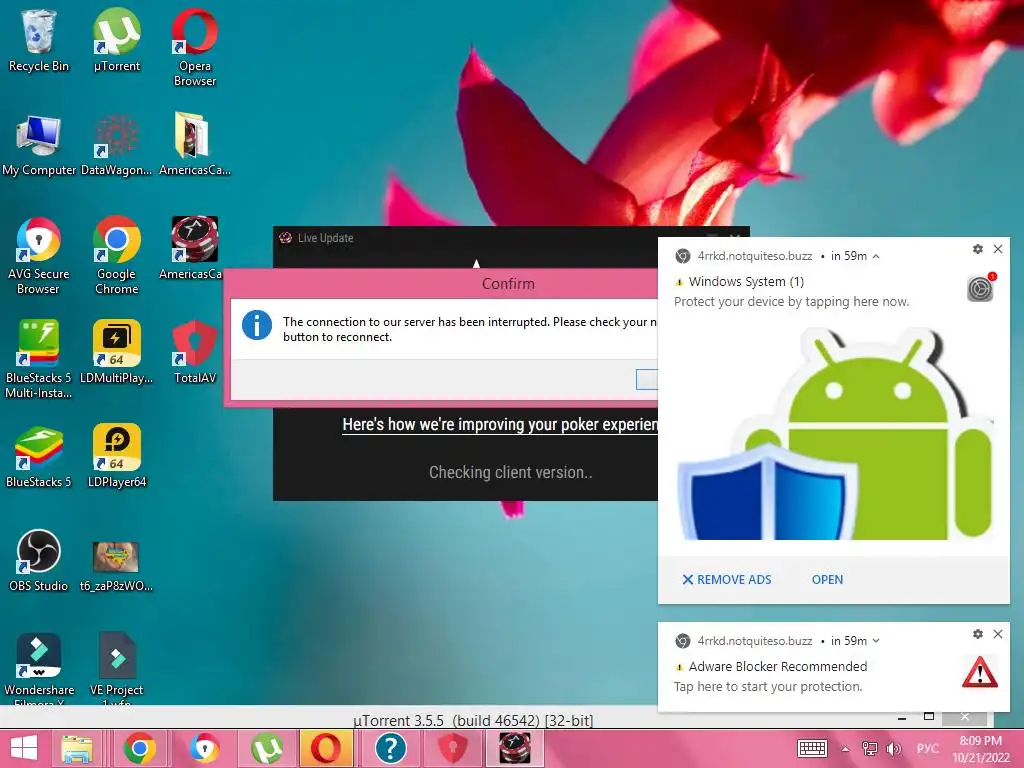Click the Android shield notification image
Screen dimensions: 1024x768
point(834,434)
